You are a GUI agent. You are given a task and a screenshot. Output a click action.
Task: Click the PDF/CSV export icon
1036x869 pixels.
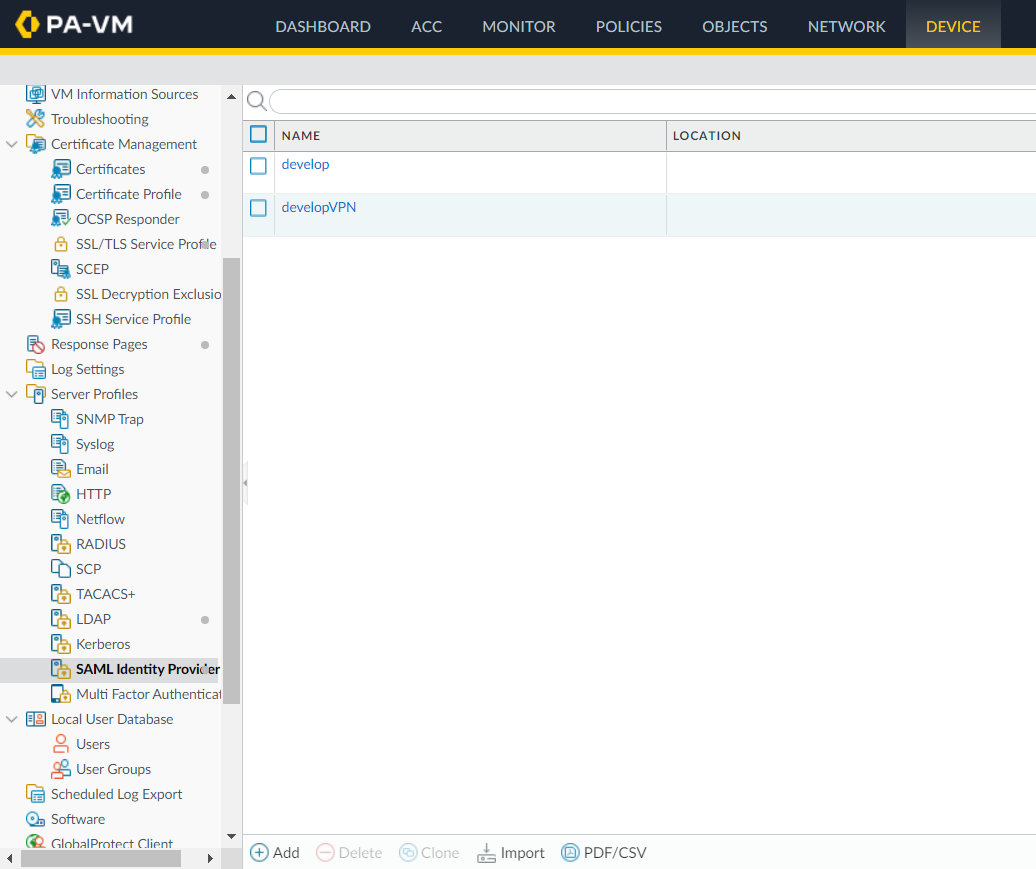pyautogui.click(x=570, y=853)
